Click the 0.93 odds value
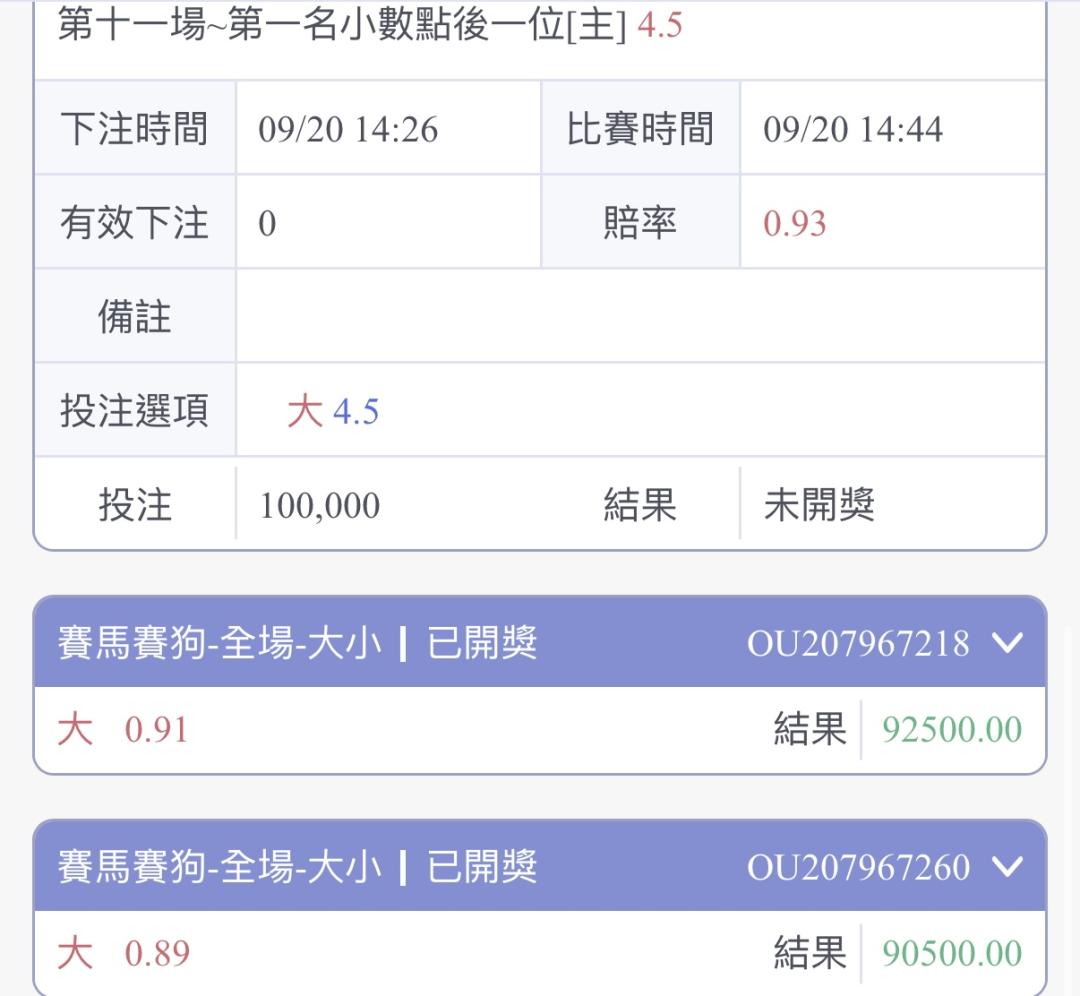 click(x=794, y=223)
